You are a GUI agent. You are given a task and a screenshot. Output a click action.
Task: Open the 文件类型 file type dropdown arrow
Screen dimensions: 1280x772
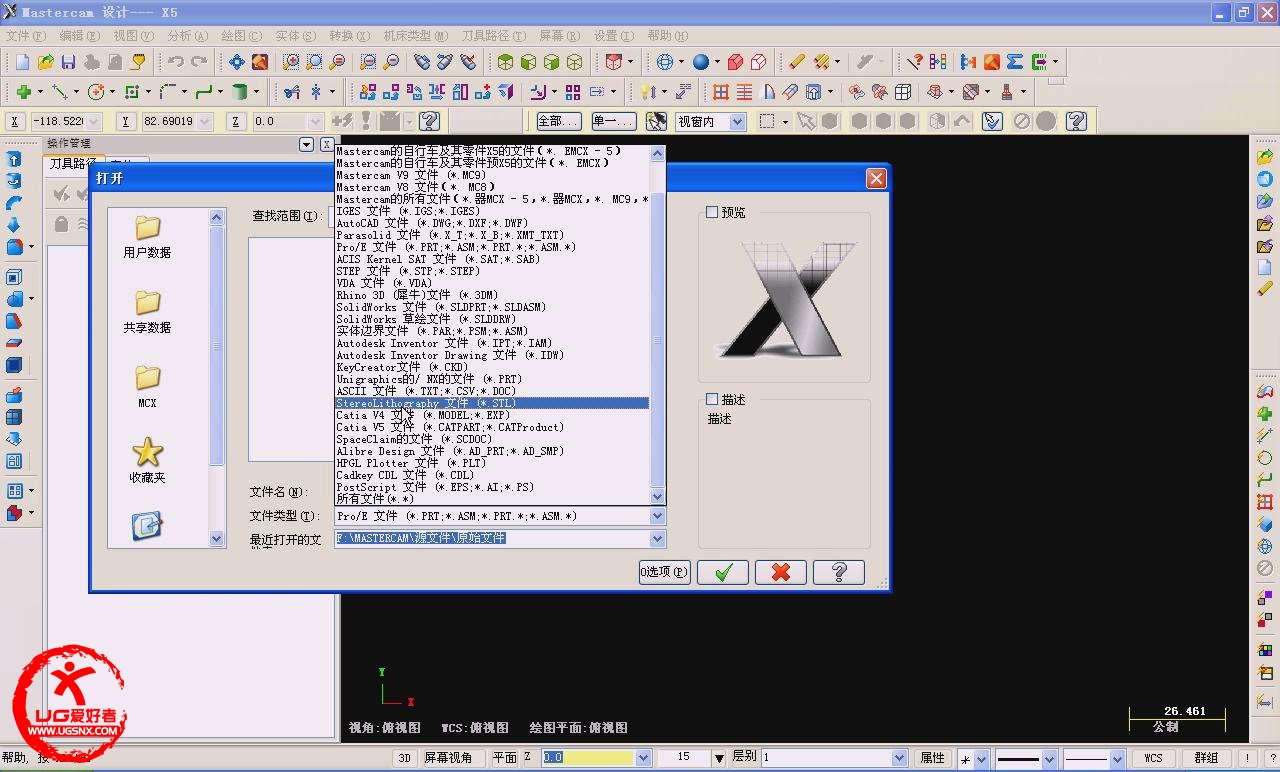coord(657,516)
